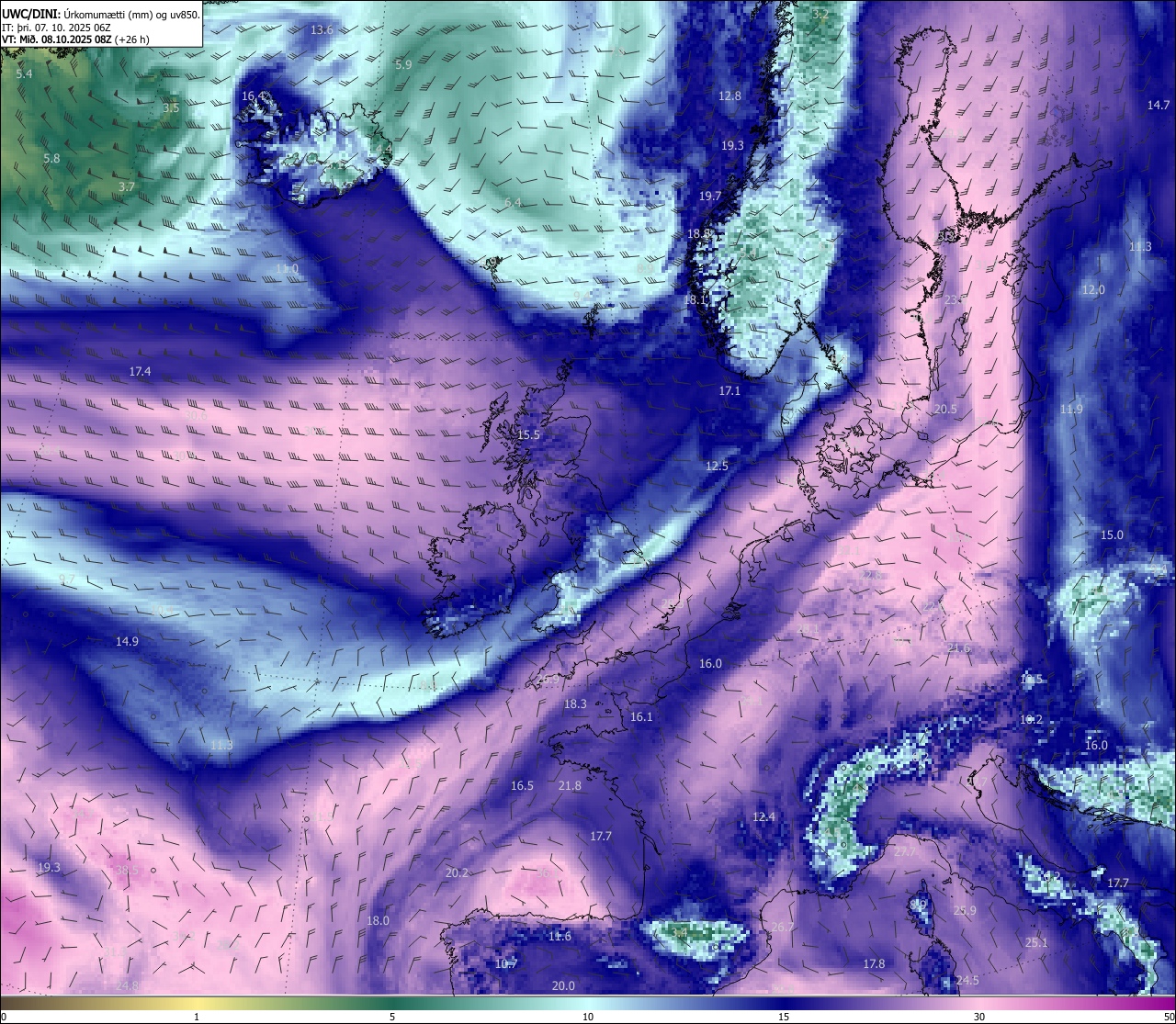Click the 25.9 value label
Viewport: 1176px width, 1024px height.
(x=965, y=911)
